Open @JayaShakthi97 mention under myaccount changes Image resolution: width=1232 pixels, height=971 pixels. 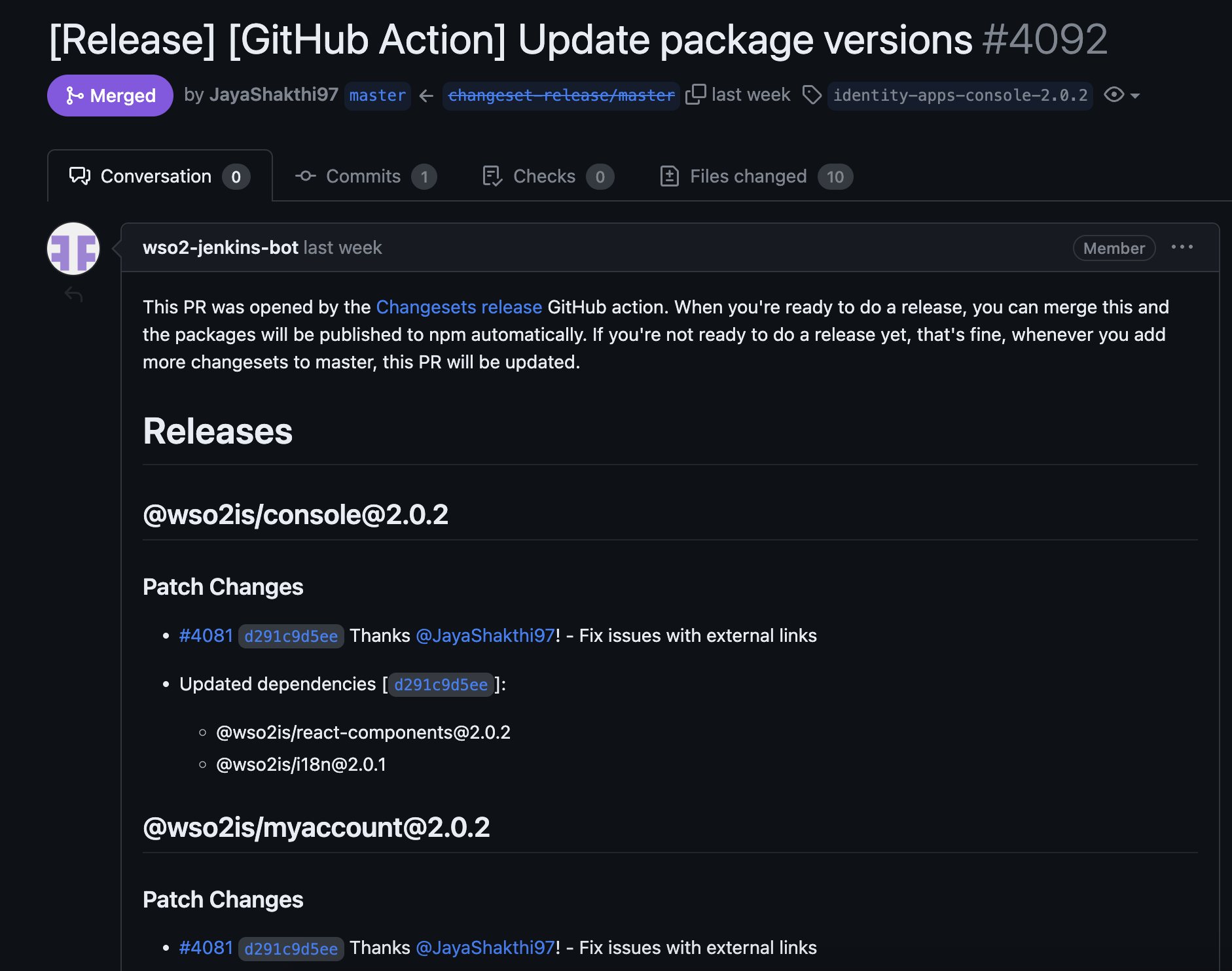485,947
